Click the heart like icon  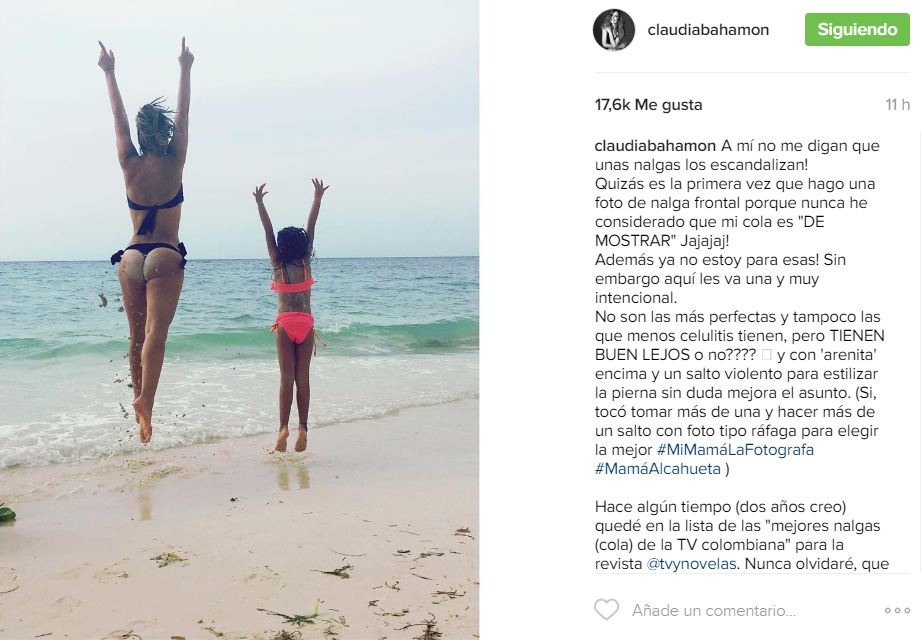coord(606,609)
